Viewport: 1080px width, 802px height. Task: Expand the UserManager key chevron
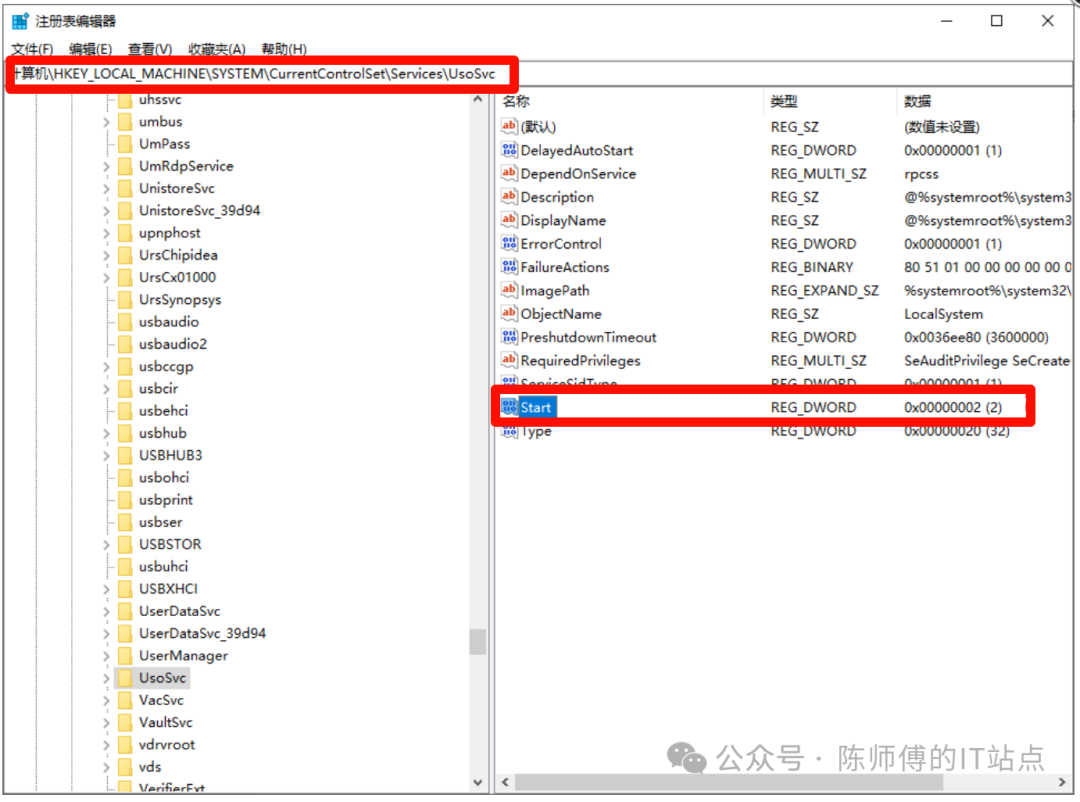coord(106,656)
